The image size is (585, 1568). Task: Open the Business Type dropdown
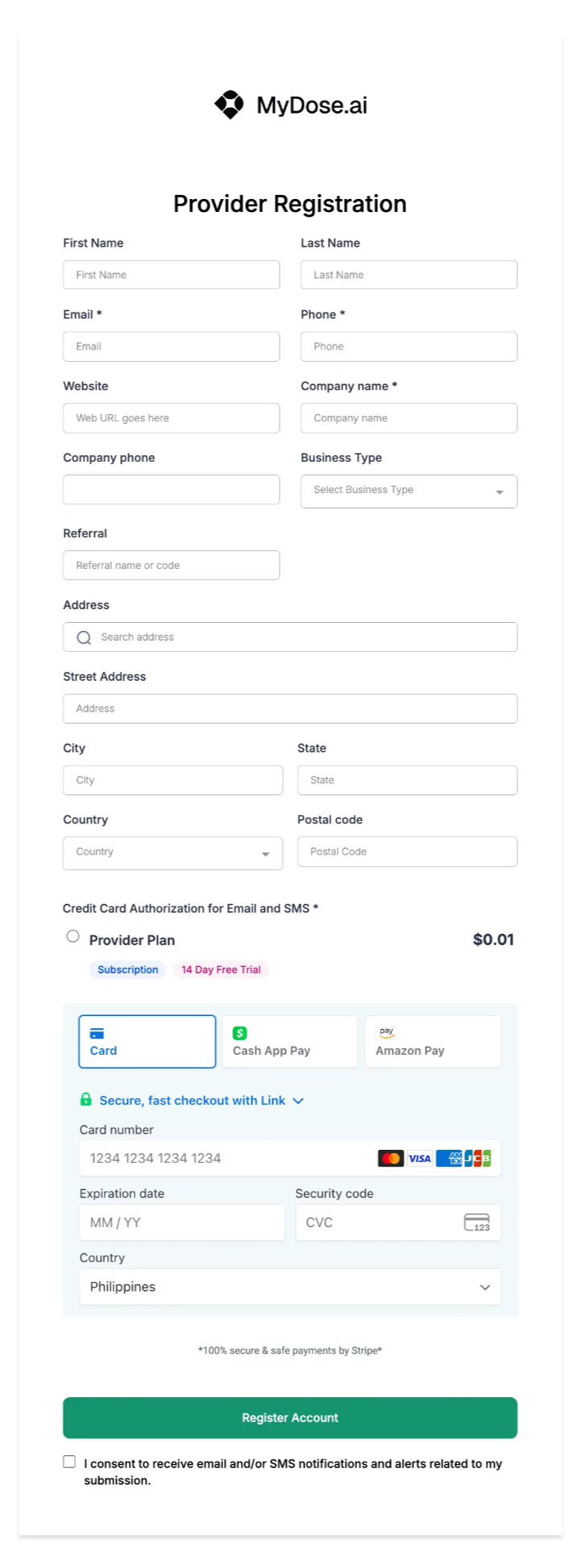pos(409,491)
